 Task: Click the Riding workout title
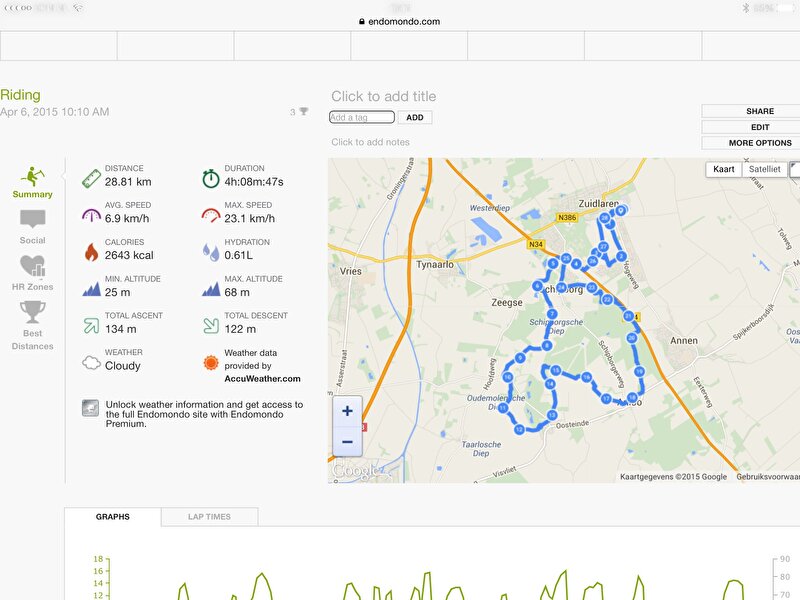click(x=20, y=95)
